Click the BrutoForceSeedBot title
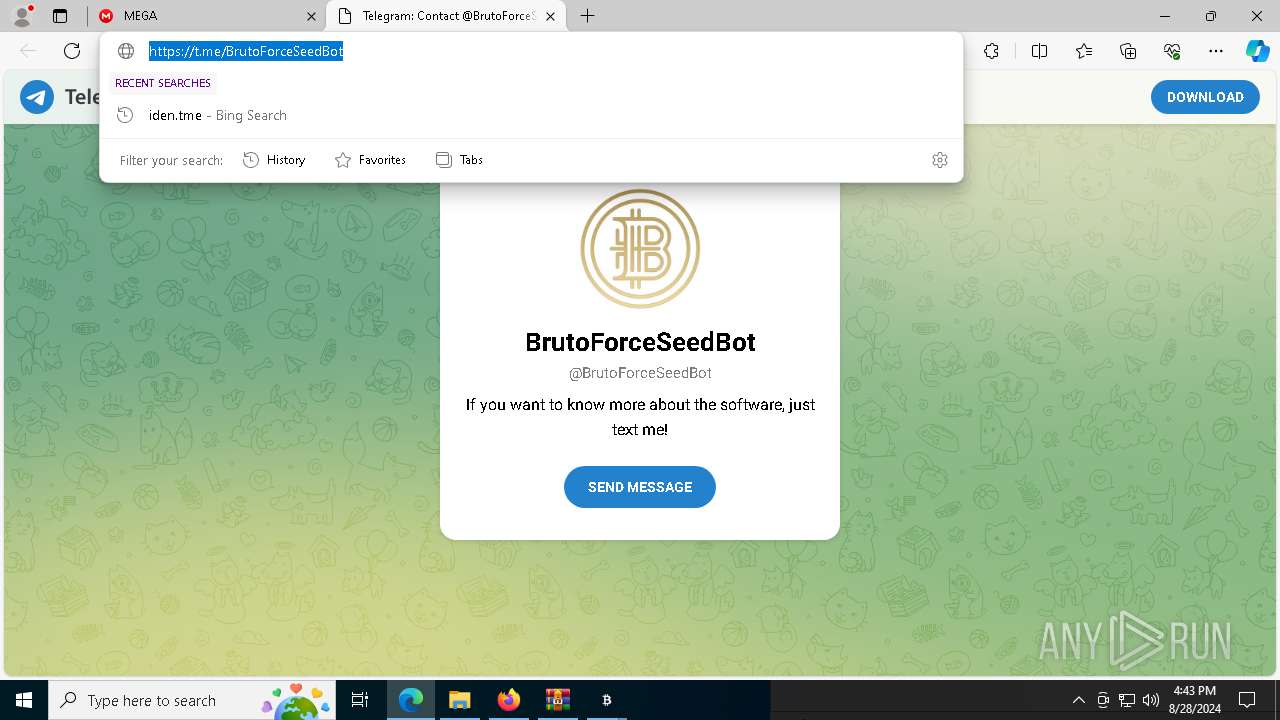This screenshot has height=720, width=1280. (640, 342)
